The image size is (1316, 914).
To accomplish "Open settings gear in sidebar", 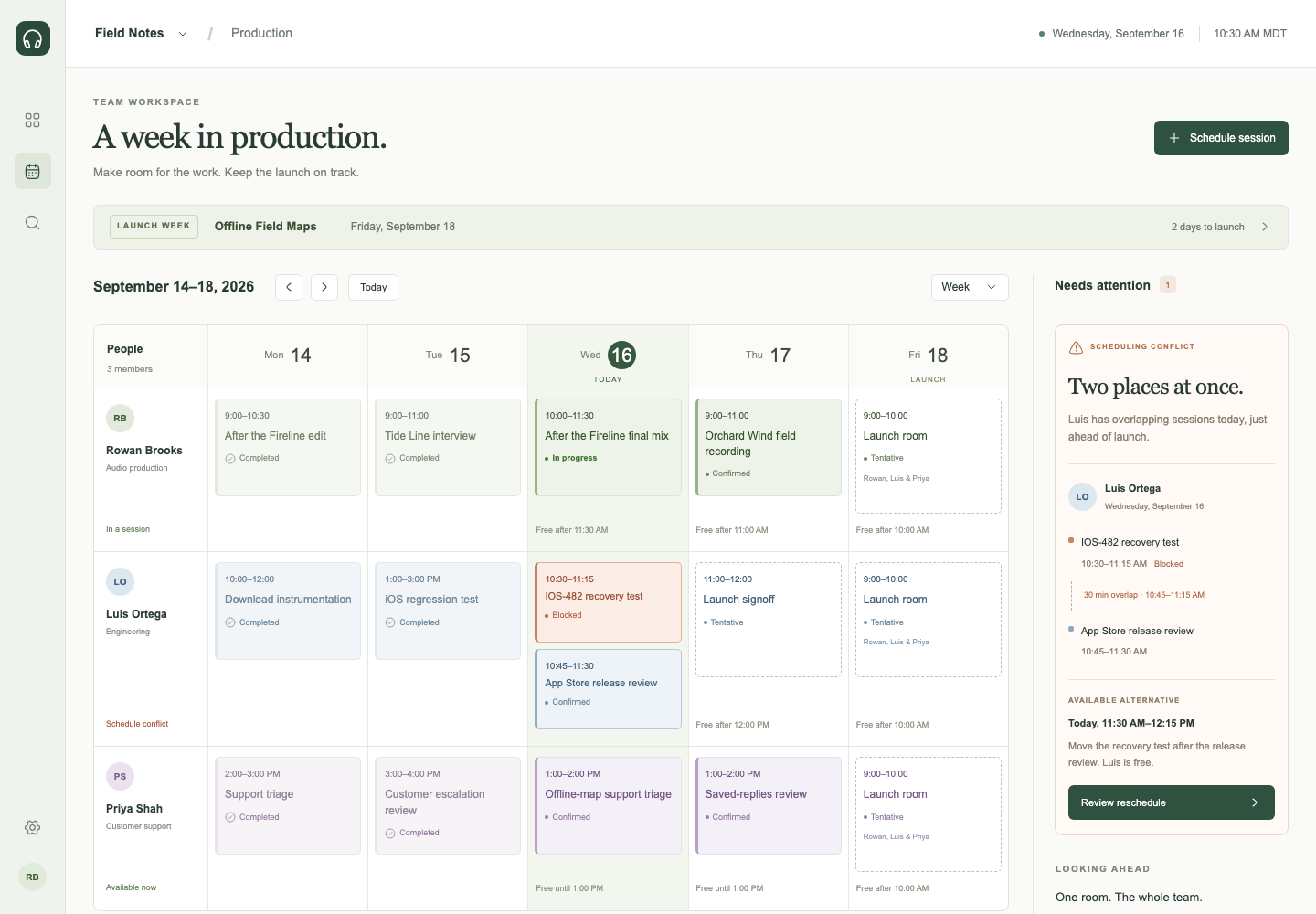I will click(x=33, y=827).
